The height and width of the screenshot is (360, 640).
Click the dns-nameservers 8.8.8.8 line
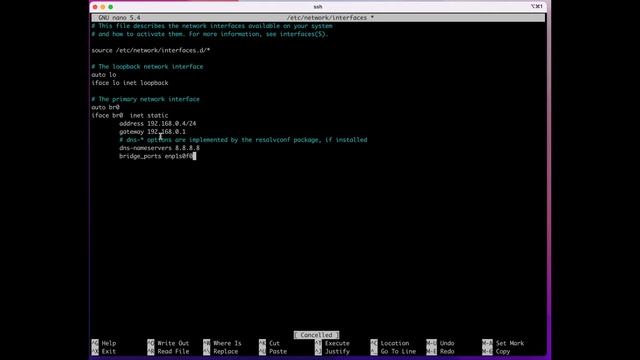(159, 148)
